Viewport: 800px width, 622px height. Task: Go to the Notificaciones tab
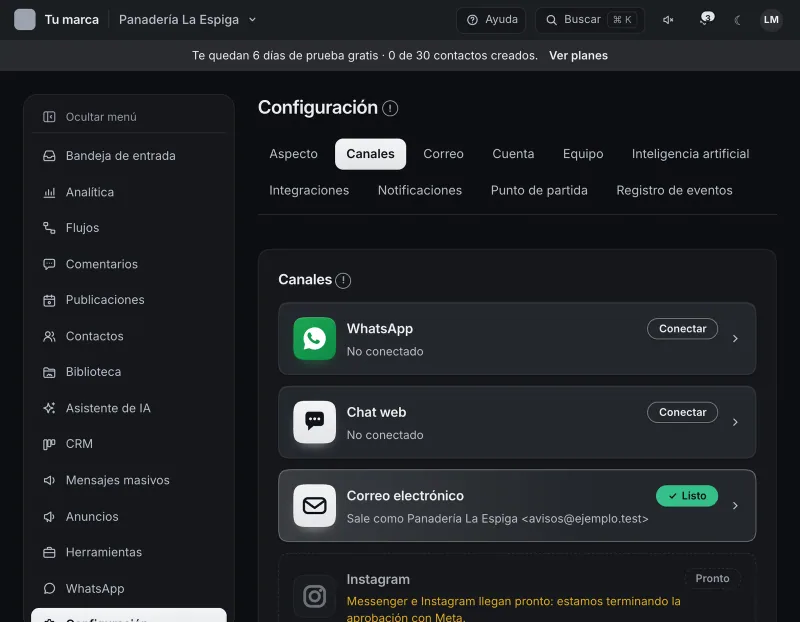[x=420, y=190]
